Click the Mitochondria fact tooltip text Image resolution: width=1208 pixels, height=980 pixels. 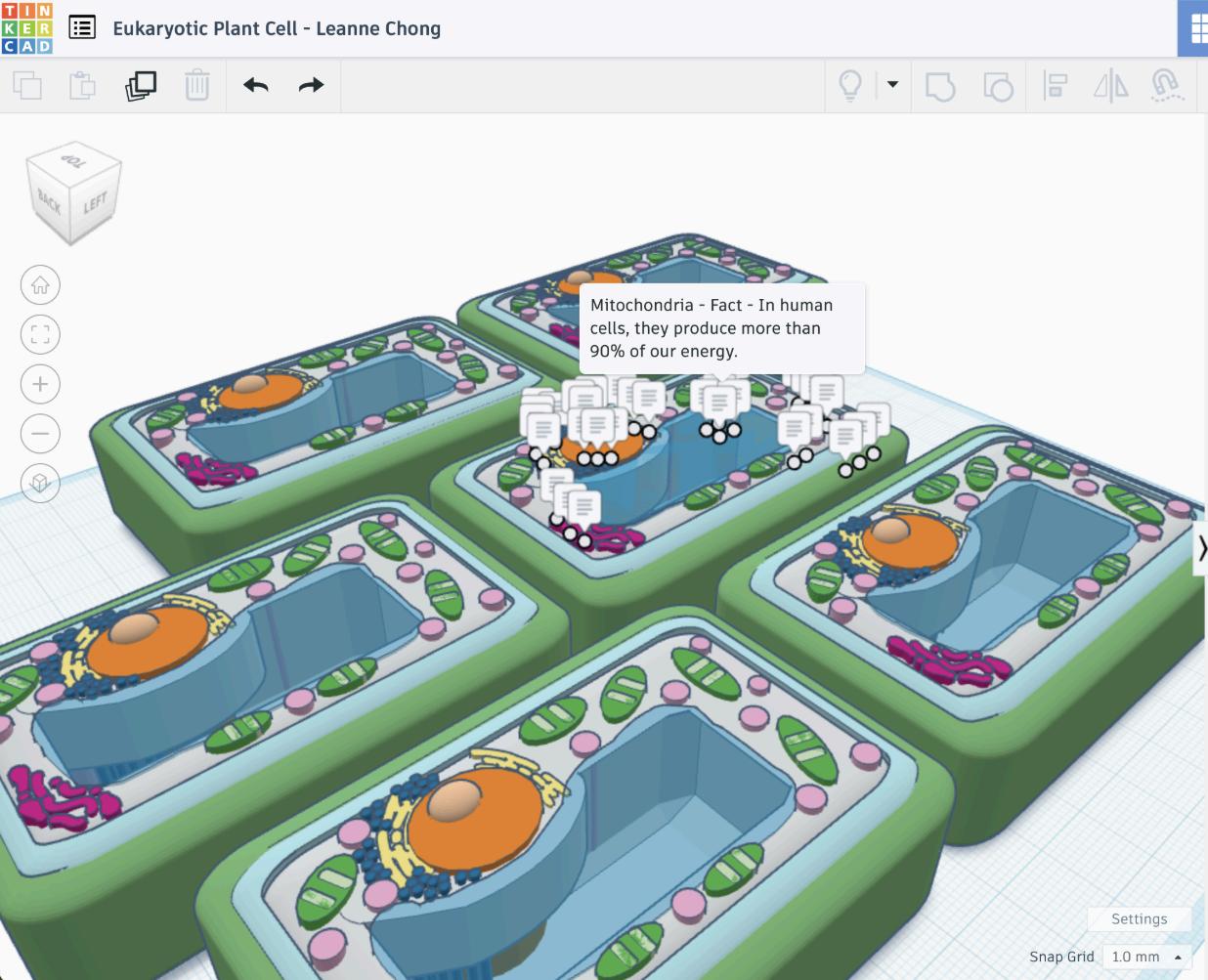[712, 328]
